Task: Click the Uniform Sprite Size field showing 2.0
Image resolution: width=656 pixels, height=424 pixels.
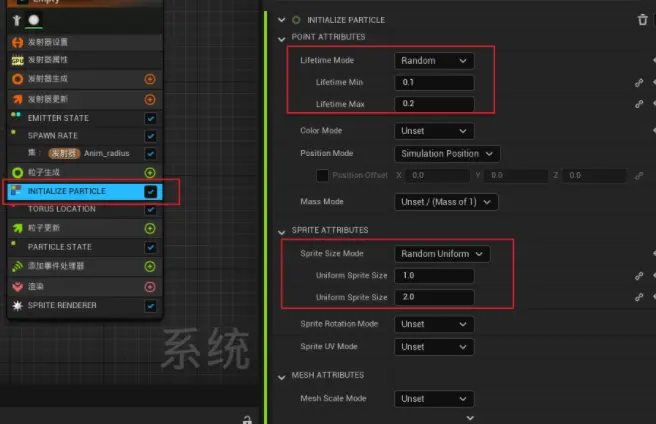Action: pyautogui.click(x=434, y=297)
